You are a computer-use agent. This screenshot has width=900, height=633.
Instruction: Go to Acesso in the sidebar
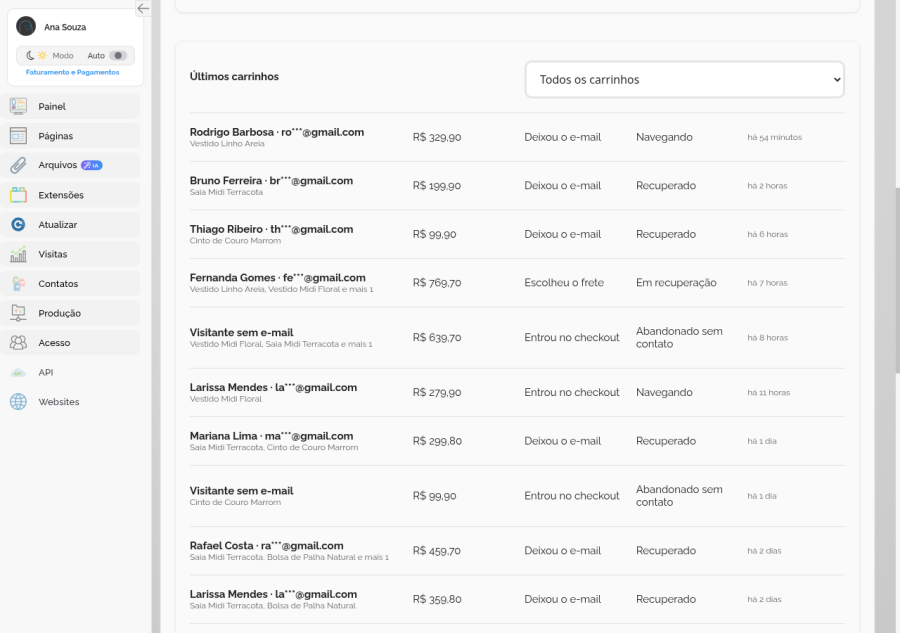tap(71, 343)
